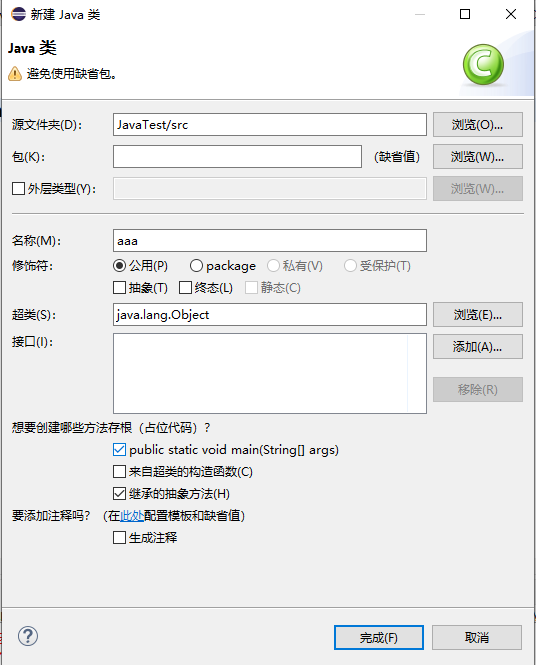Click 完成(F) to finish
The height and width of the screenshot is (665, 536).
click(379, 637)
